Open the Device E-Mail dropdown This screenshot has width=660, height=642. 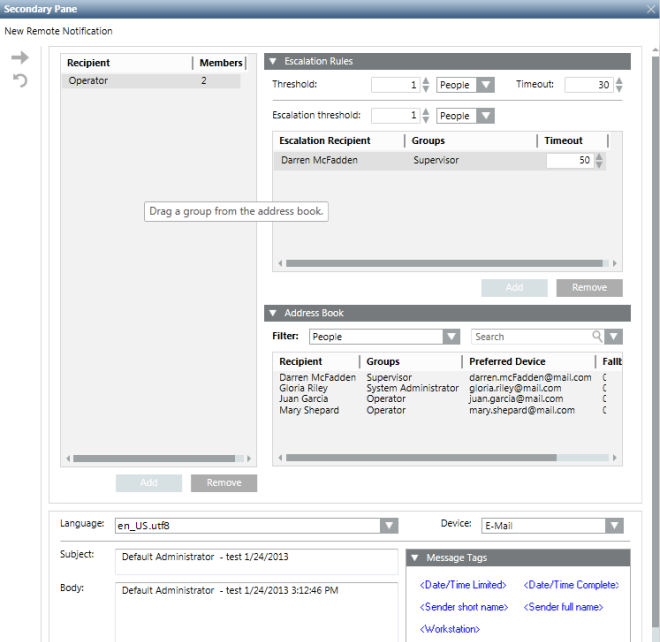click(613, 525)
